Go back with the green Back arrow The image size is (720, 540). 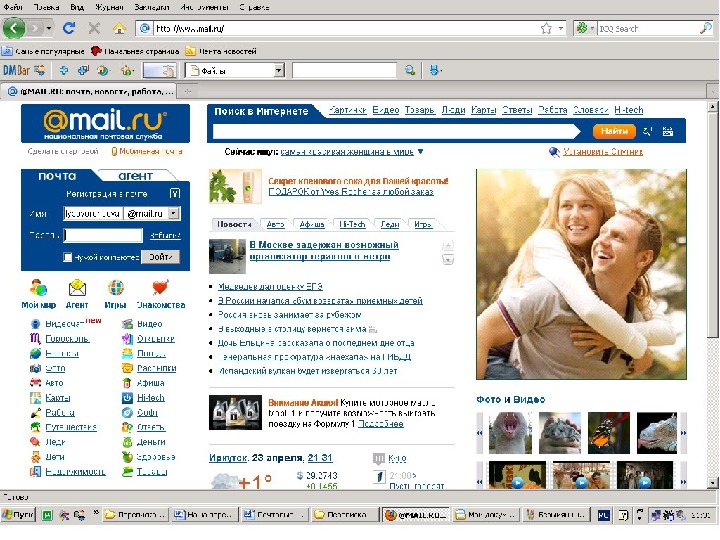point(13,28)
